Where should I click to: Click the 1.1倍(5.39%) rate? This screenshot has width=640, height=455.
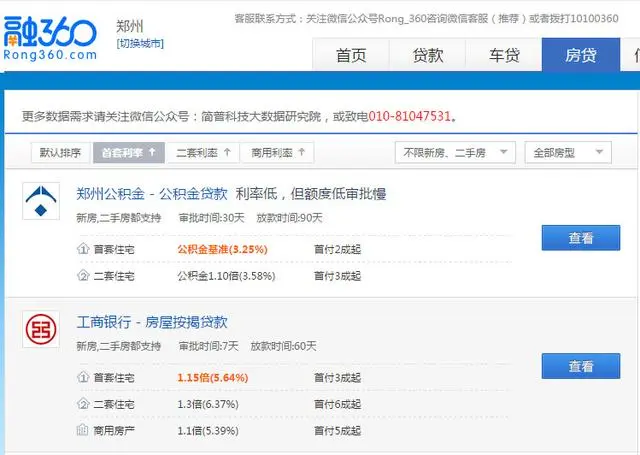pyautogui.click(x=208, y=430)
